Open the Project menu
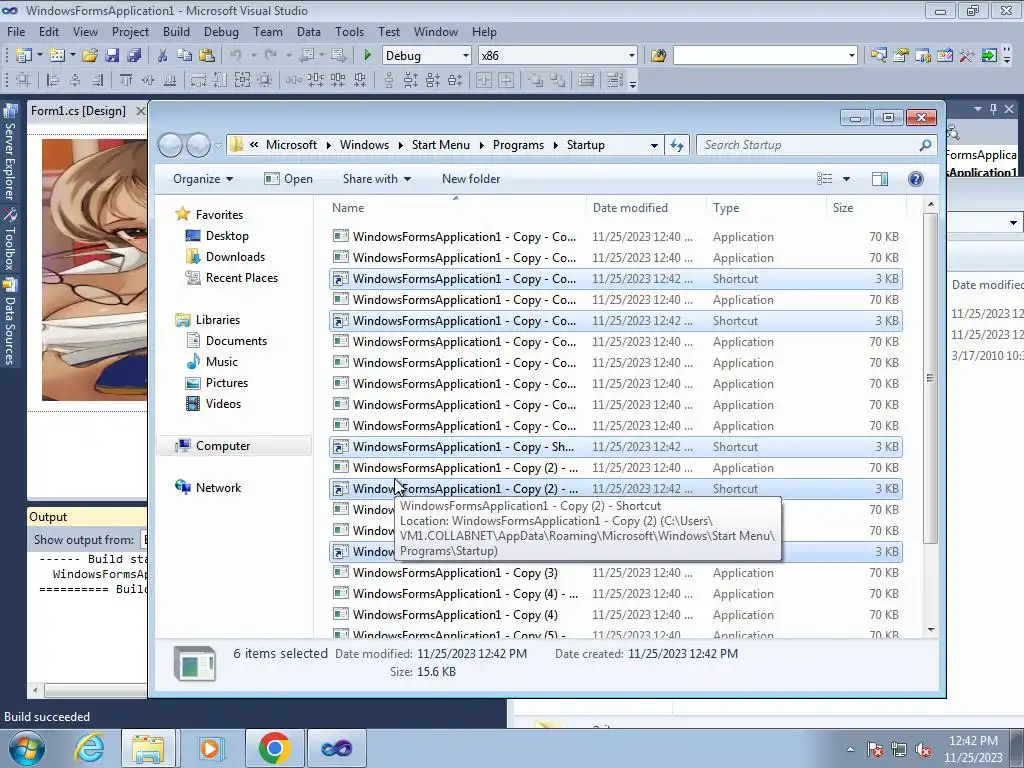 130,31
